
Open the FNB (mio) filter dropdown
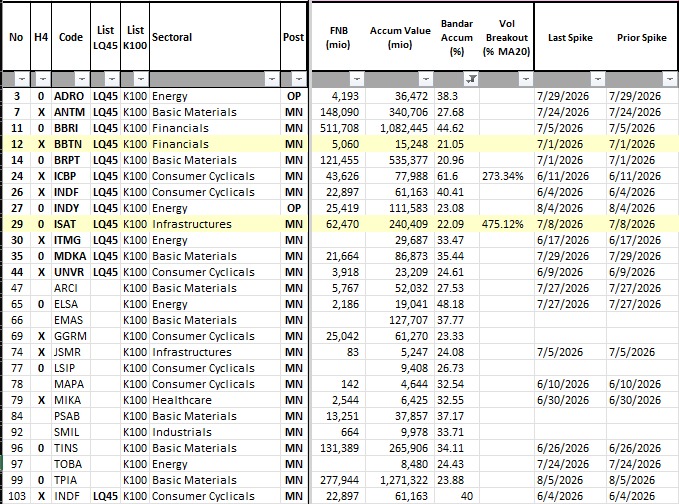tap(356, 79)
